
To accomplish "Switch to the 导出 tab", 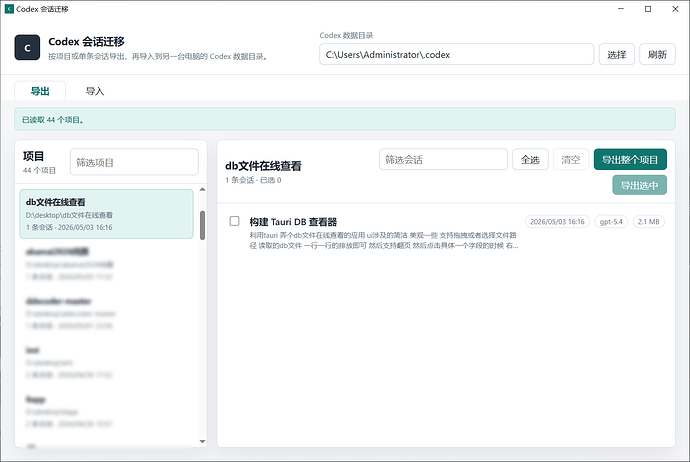I will coord(40,91).
